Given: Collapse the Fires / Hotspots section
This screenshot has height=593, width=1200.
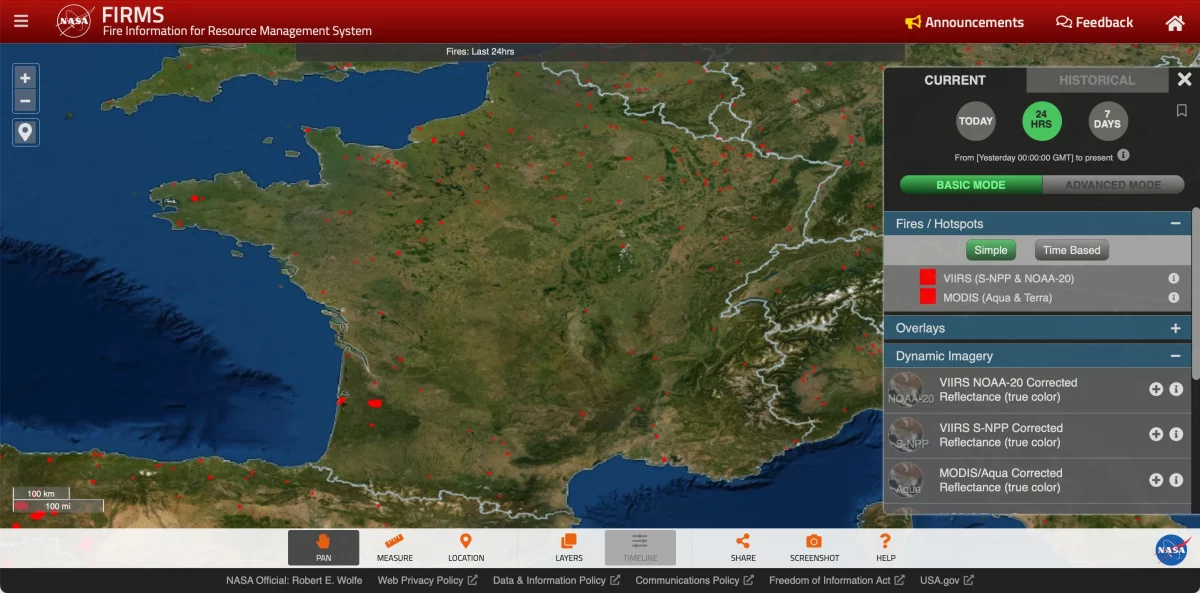Looking at the screenshot, I should tap(1175, 224).
